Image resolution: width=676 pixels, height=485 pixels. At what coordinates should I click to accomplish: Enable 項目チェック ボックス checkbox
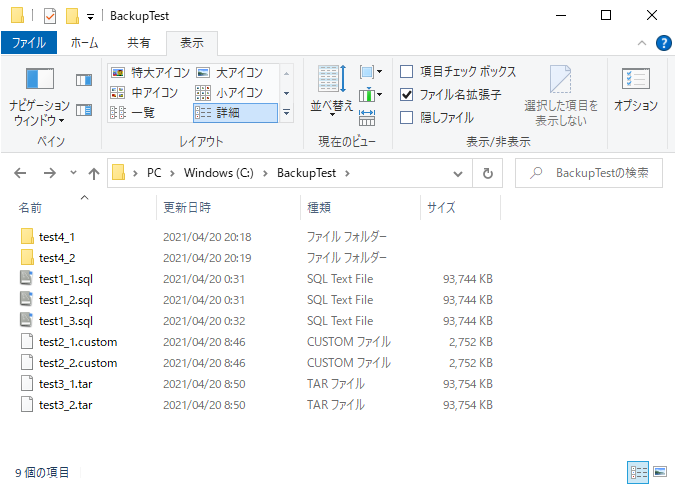coord(407,72)
